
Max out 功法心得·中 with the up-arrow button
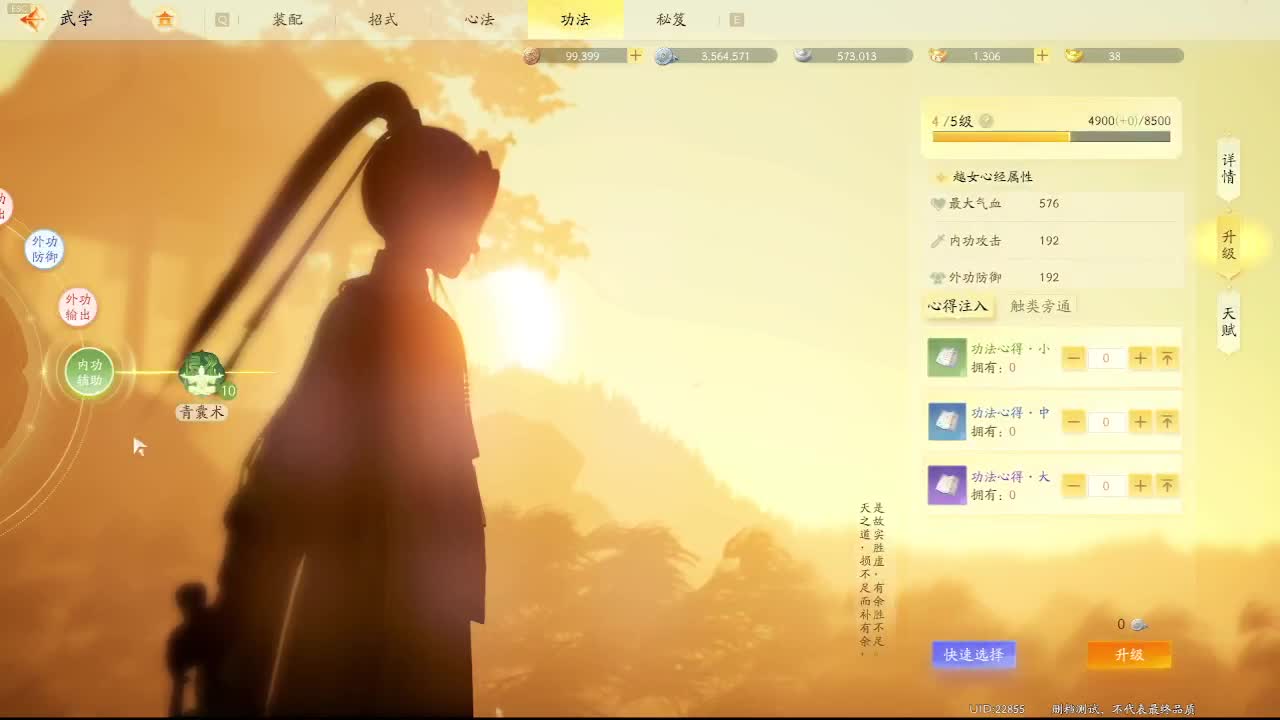(x=1167, y=422)
